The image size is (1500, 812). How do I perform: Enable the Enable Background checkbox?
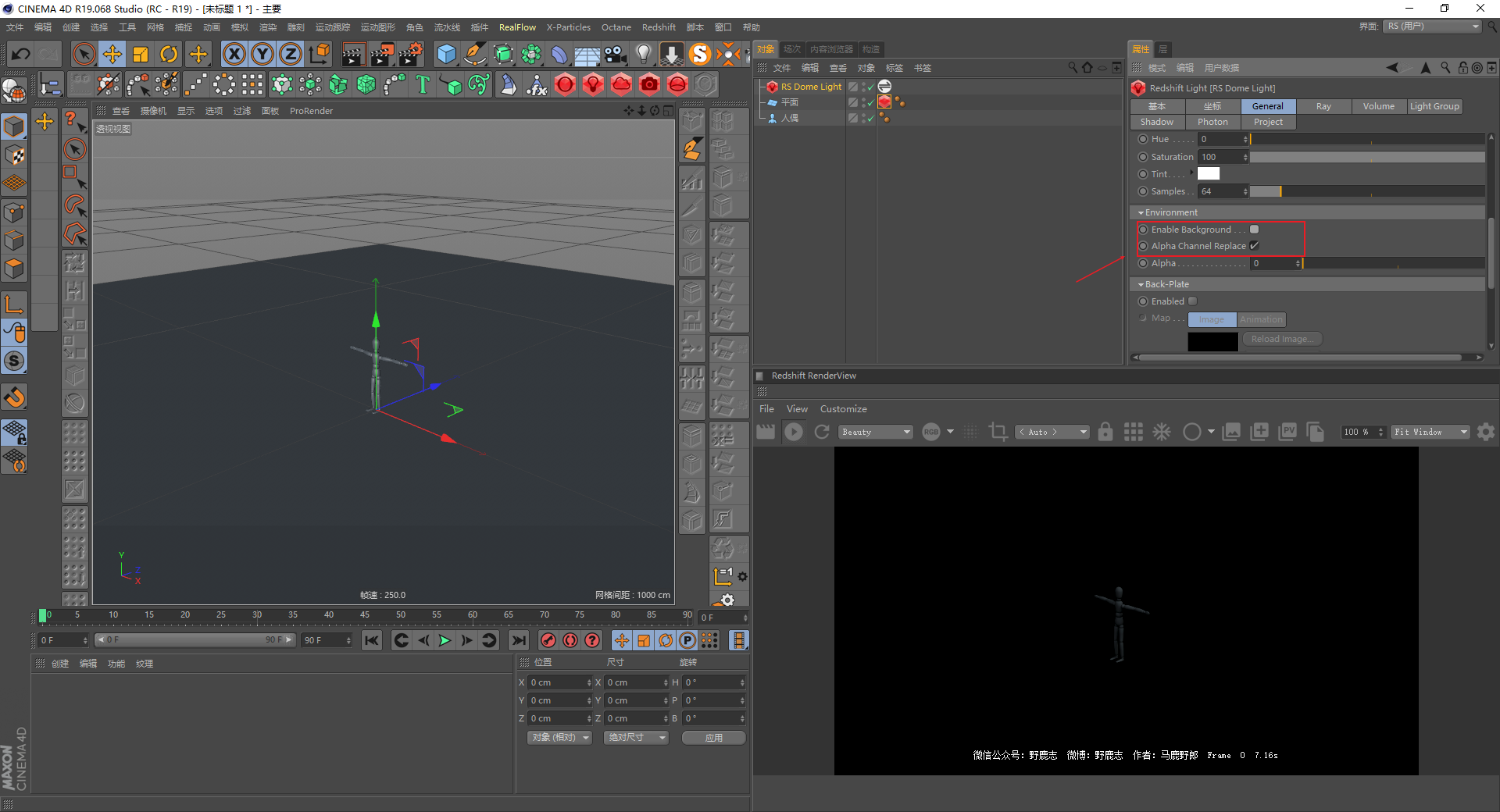(1254, 230)
